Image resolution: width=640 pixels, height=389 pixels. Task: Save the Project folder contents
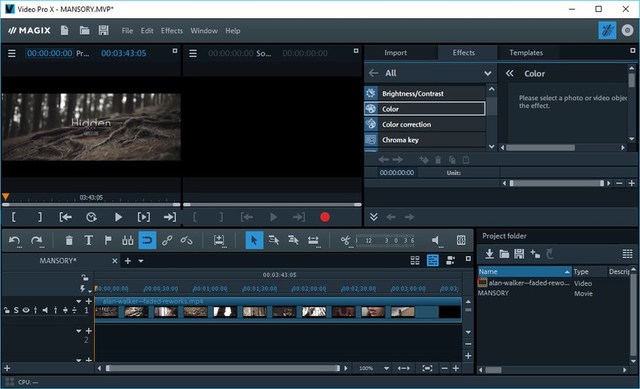(x=519, y=254)
